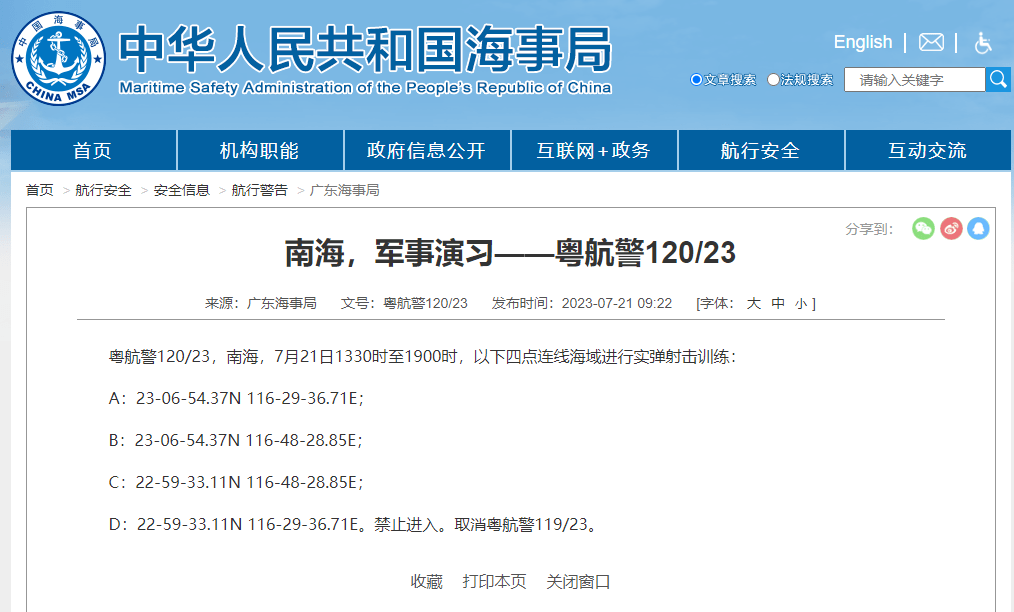This screenshot has height=612, width=1014.
Task: Open the 政府信息公开 navigation tab
Action: click(x=427, y=150)
